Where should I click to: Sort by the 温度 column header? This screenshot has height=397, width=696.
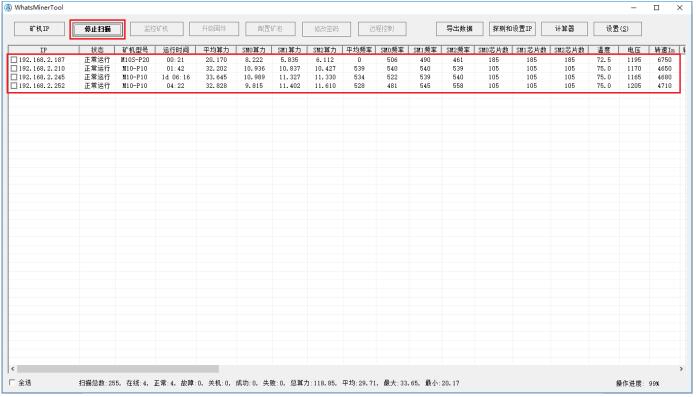pos(604,50)
